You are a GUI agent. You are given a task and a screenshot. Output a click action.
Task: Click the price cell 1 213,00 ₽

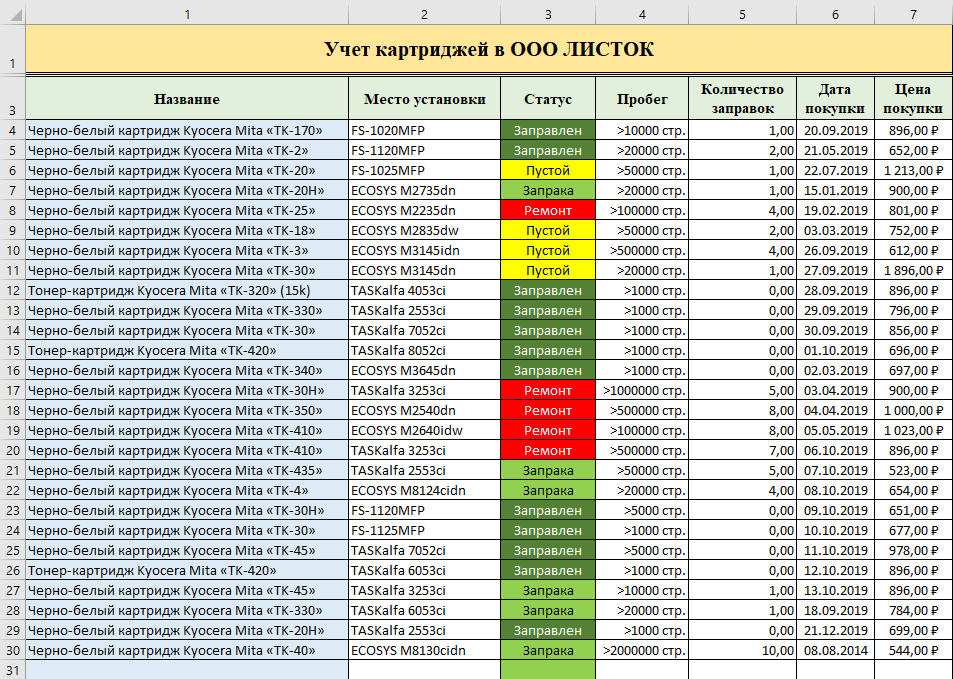(x=912, y=170)
